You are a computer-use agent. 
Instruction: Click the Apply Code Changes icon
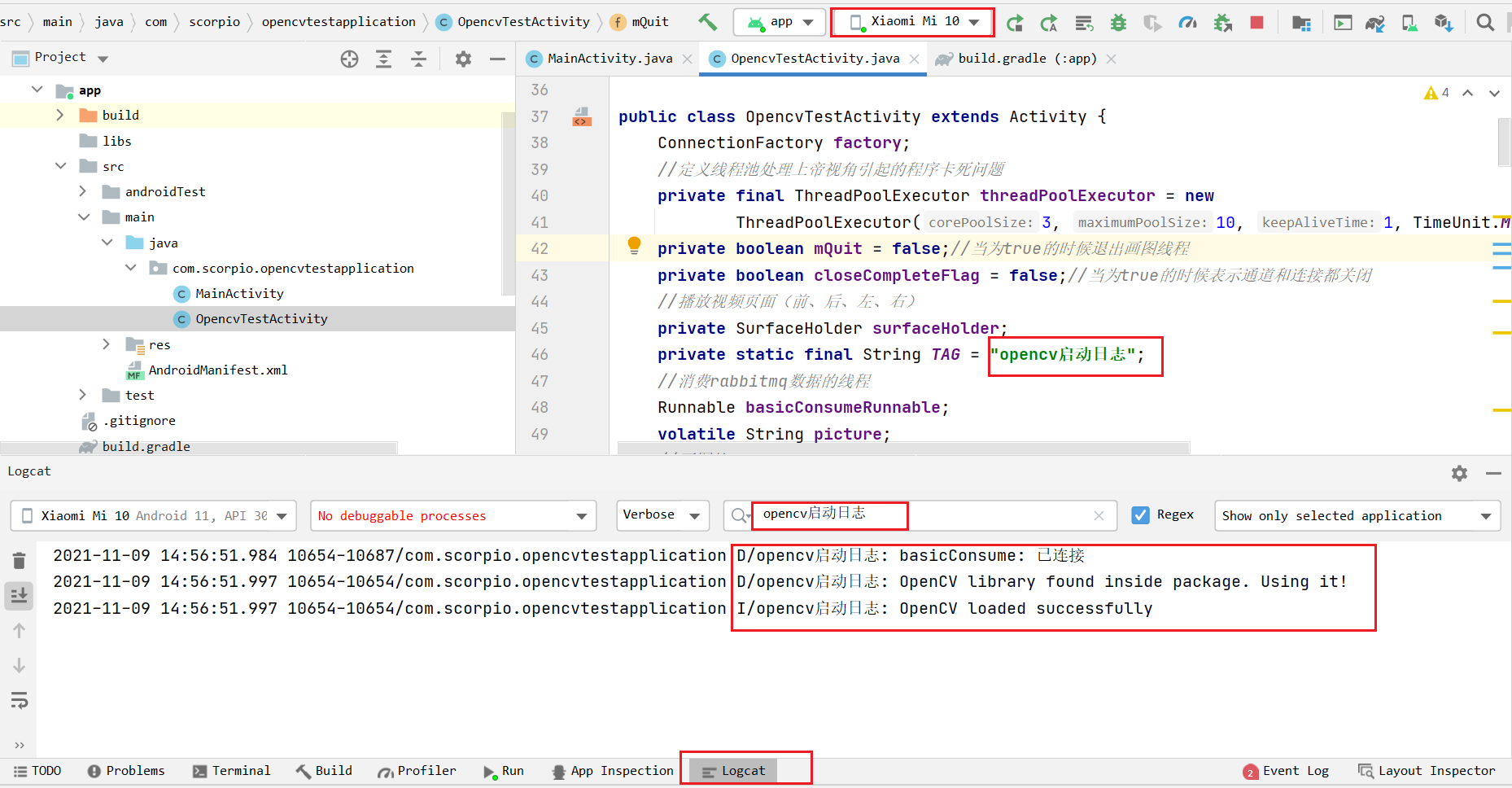[1049, 23]
